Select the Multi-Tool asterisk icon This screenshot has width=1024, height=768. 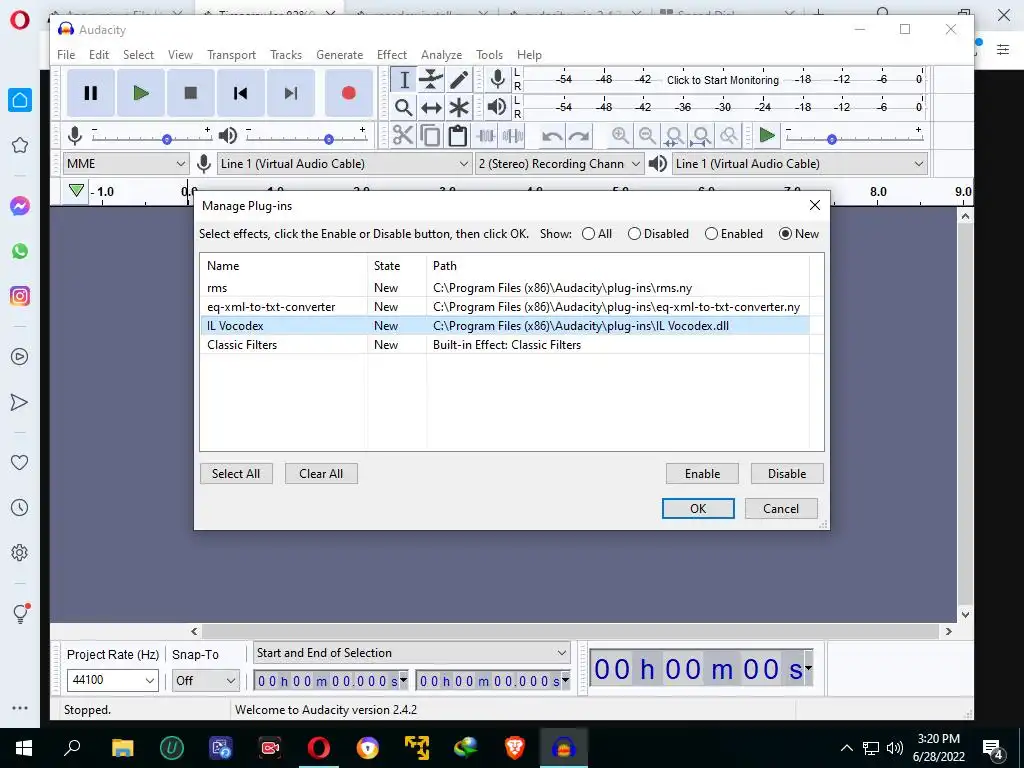click(459, 107)
